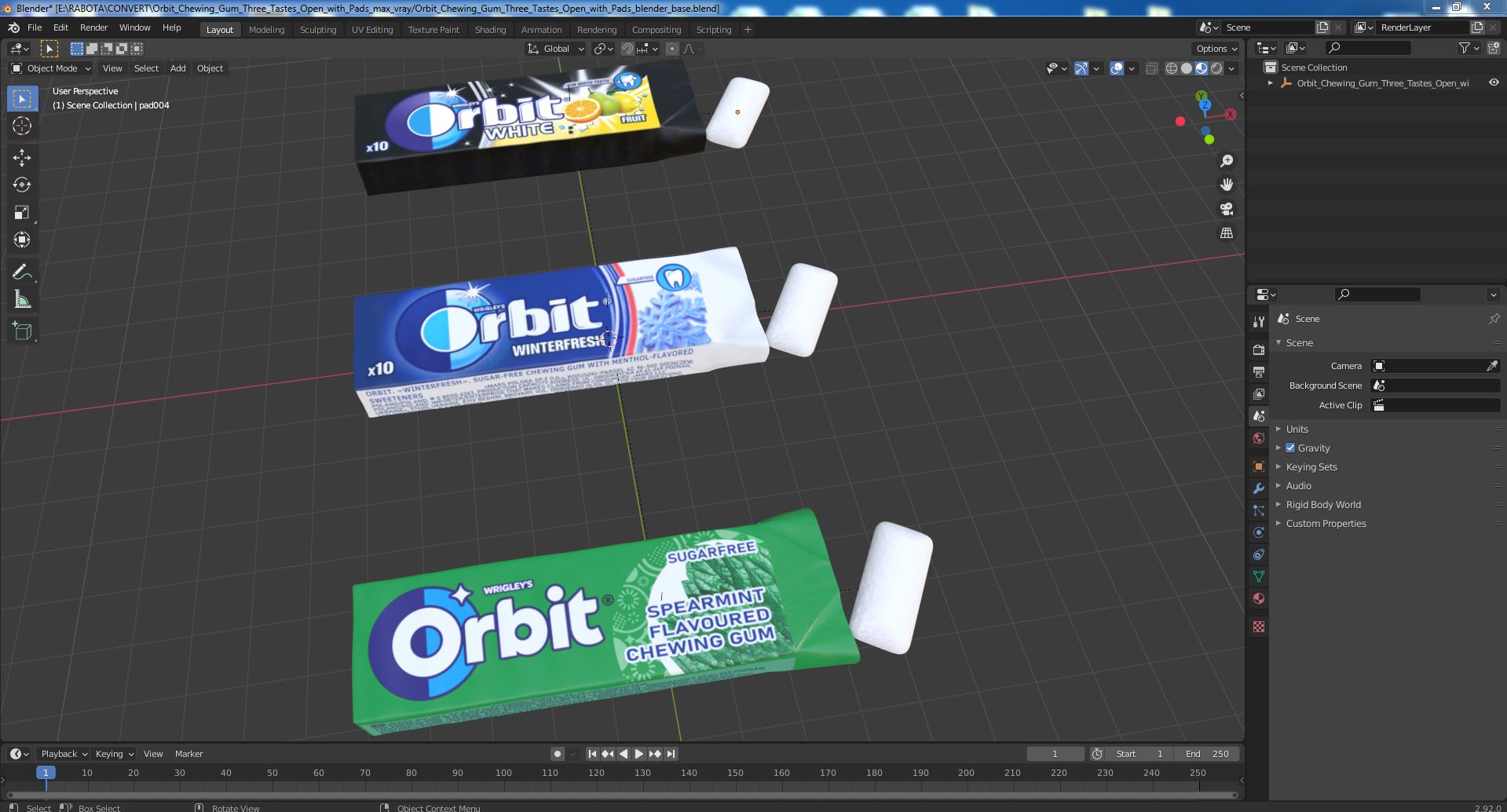Open the View Layer properties tab

tap(1259, 393)
